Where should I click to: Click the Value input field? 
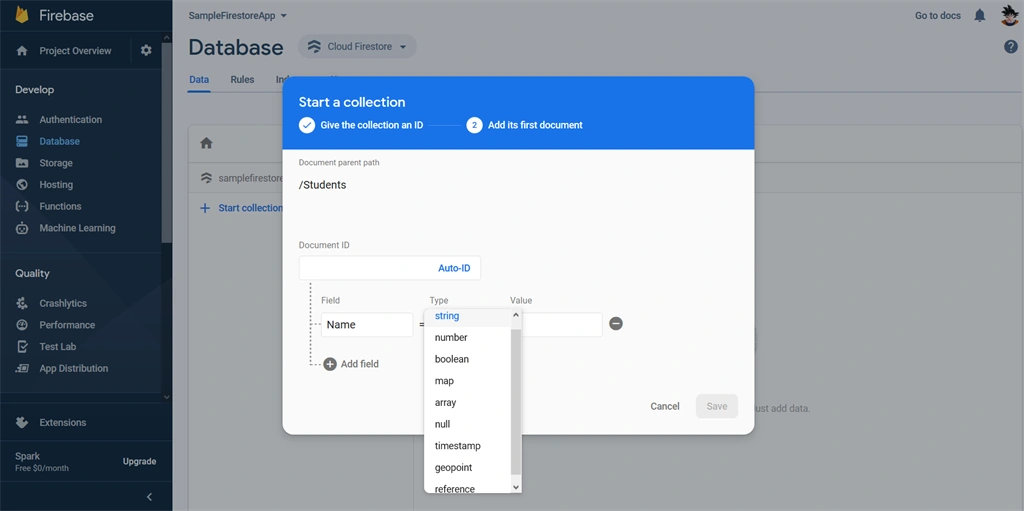tap(562, 325)
